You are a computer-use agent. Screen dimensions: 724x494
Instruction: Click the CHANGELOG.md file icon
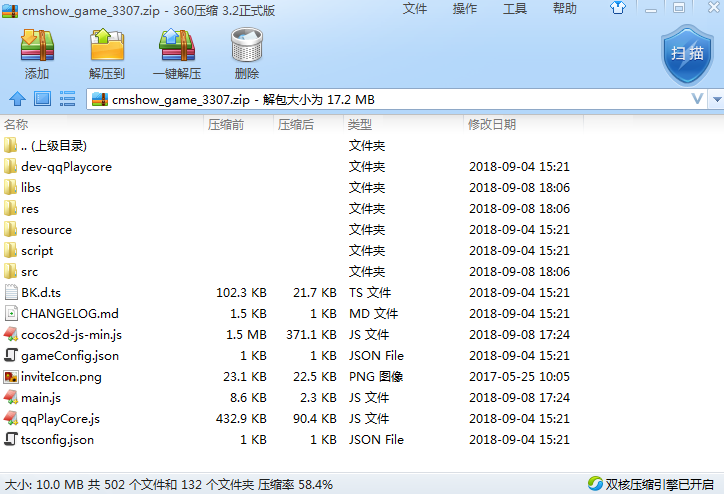(11, 313)
